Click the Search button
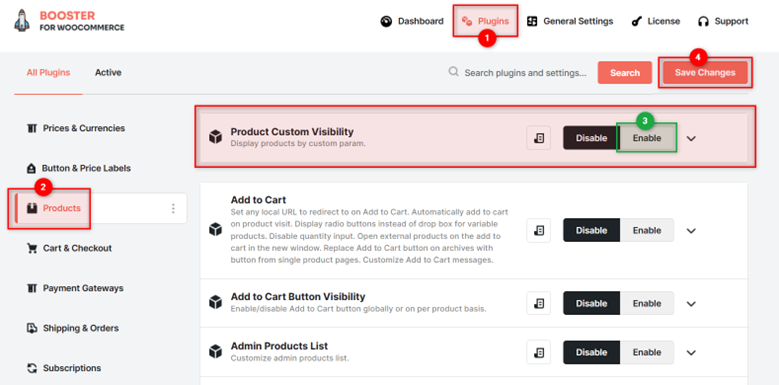 click(x=624, y=73)
